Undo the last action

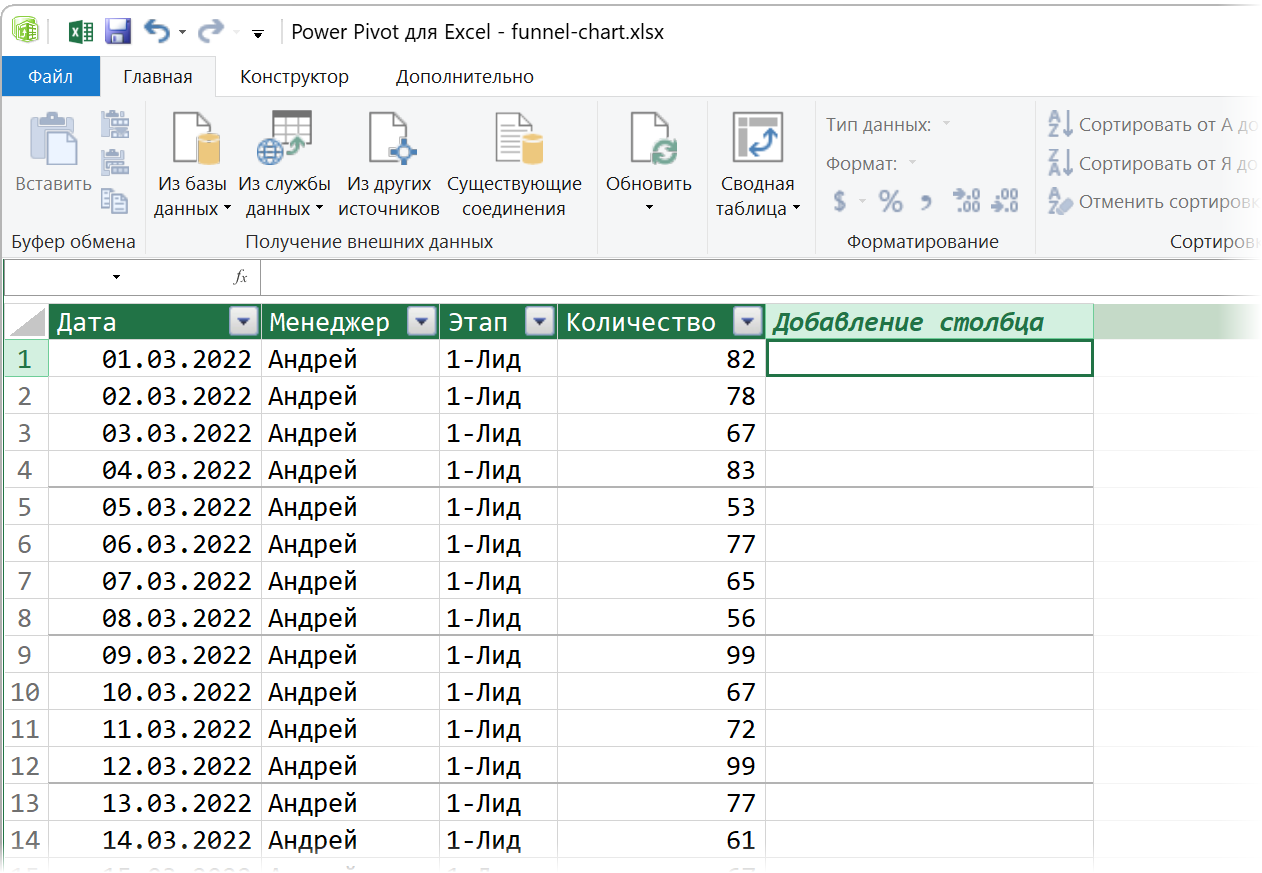(x=157, y=32)
